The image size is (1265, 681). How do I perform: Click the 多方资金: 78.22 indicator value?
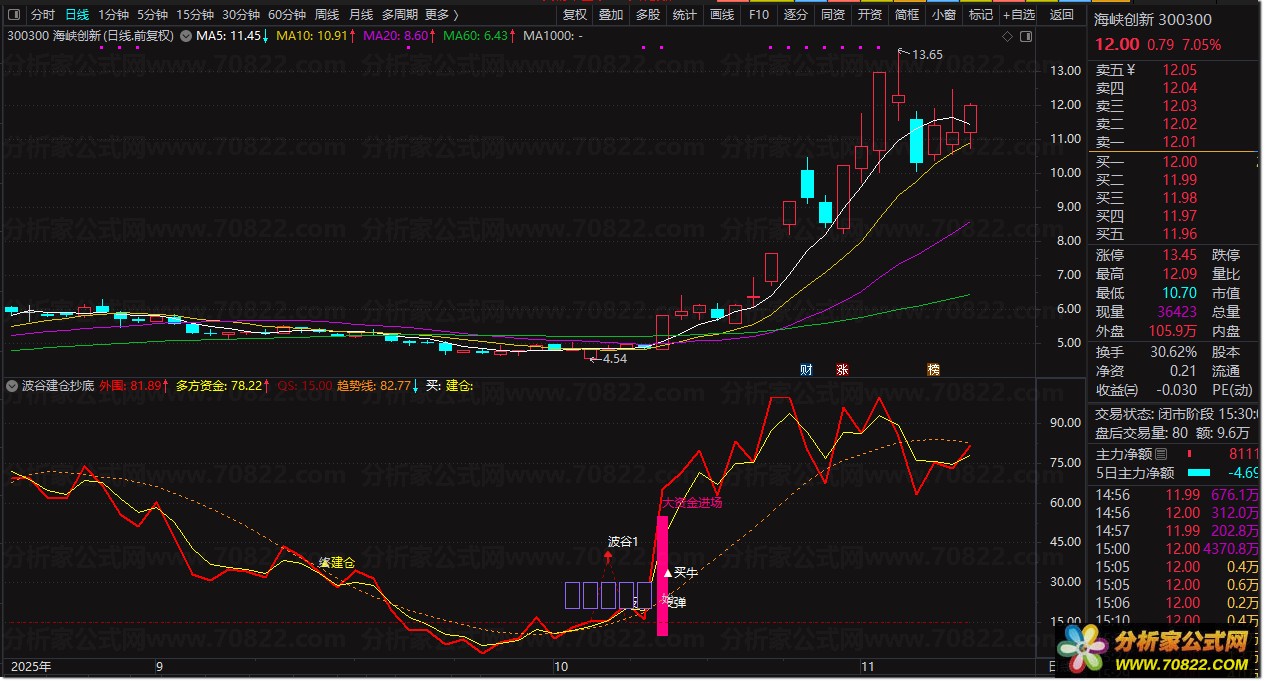[x=223, y=385]
